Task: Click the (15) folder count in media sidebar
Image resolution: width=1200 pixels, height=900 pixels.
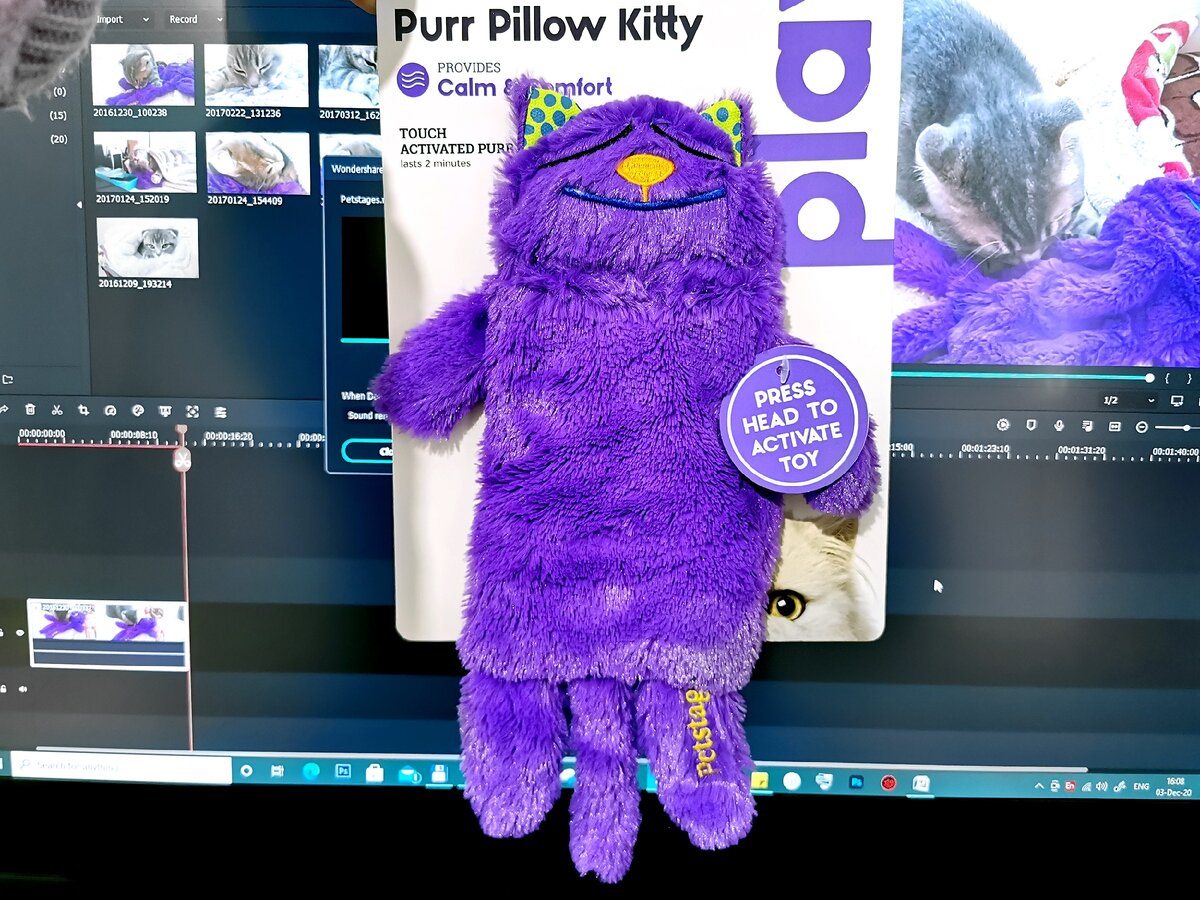Action: [58, 115]
